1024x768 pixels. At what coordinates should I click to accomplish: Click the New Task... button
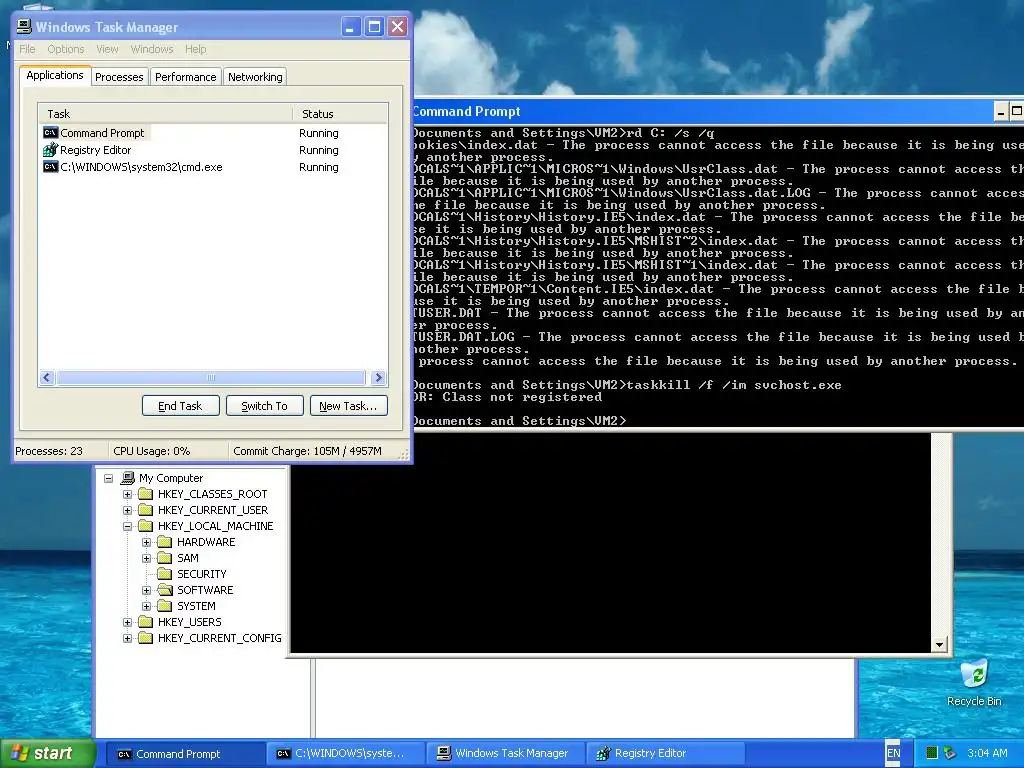click(348, 406)
